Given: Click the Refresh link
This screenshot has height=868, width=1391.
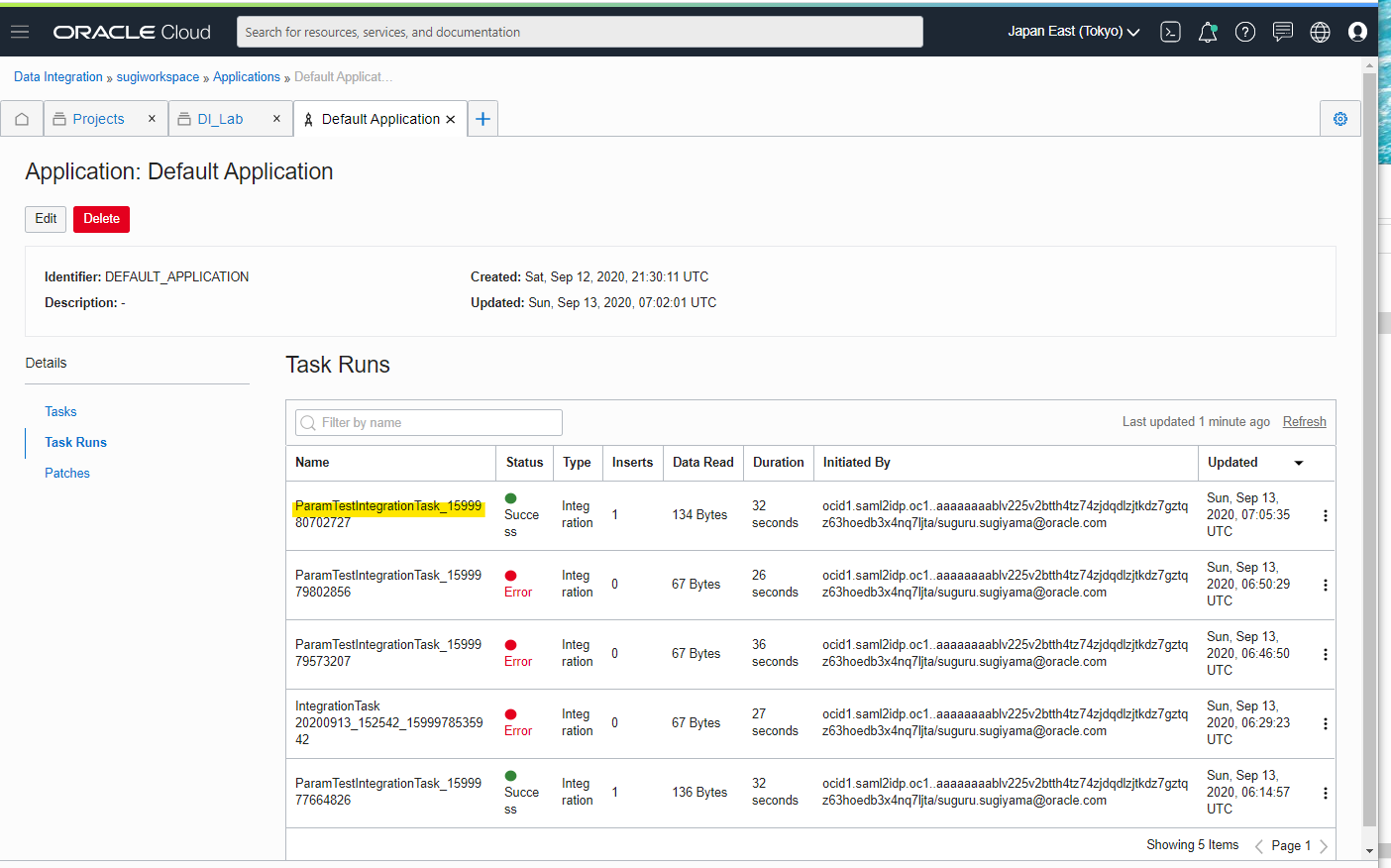Looking at the screenshot, I should [x=1304, y=421].
